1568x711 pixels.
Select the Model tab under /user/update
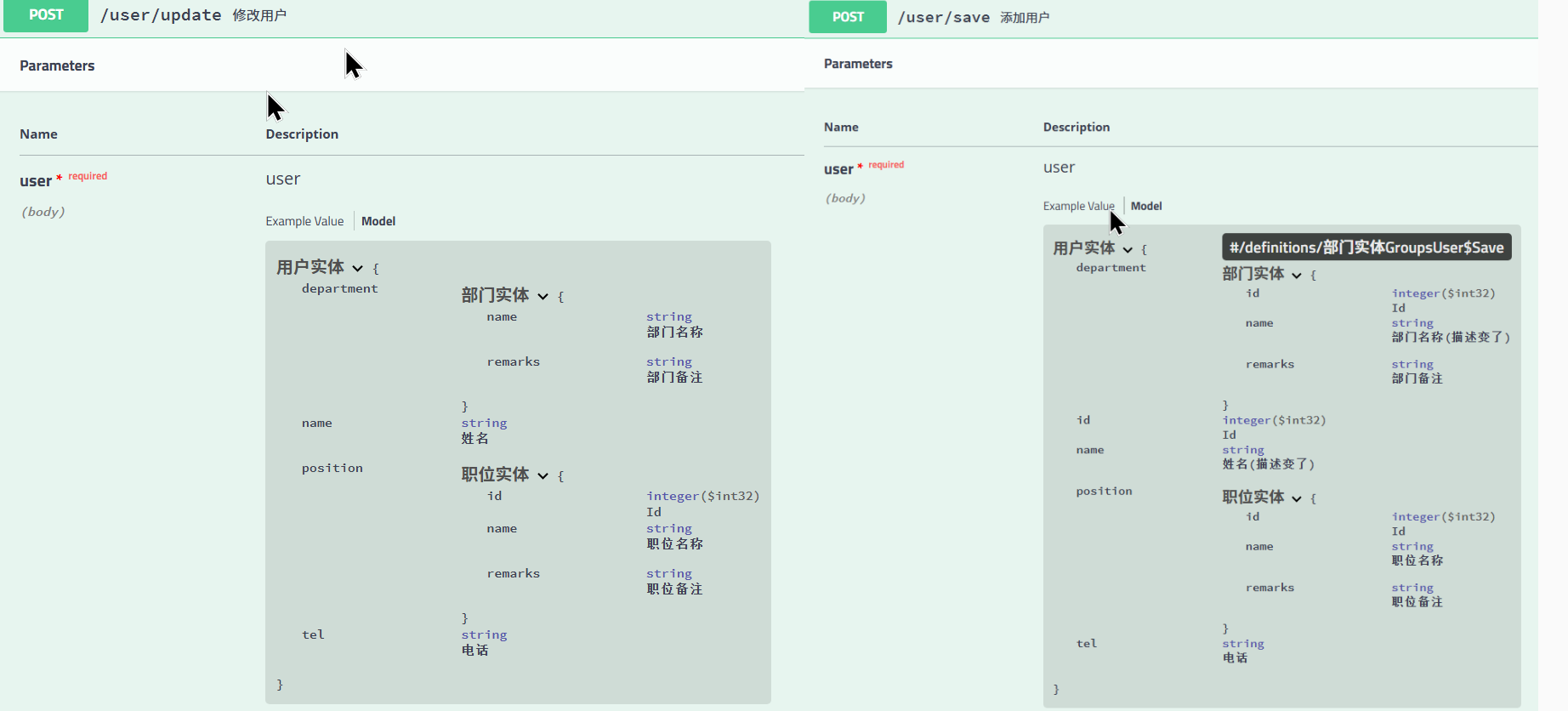(x=378, y=221)
